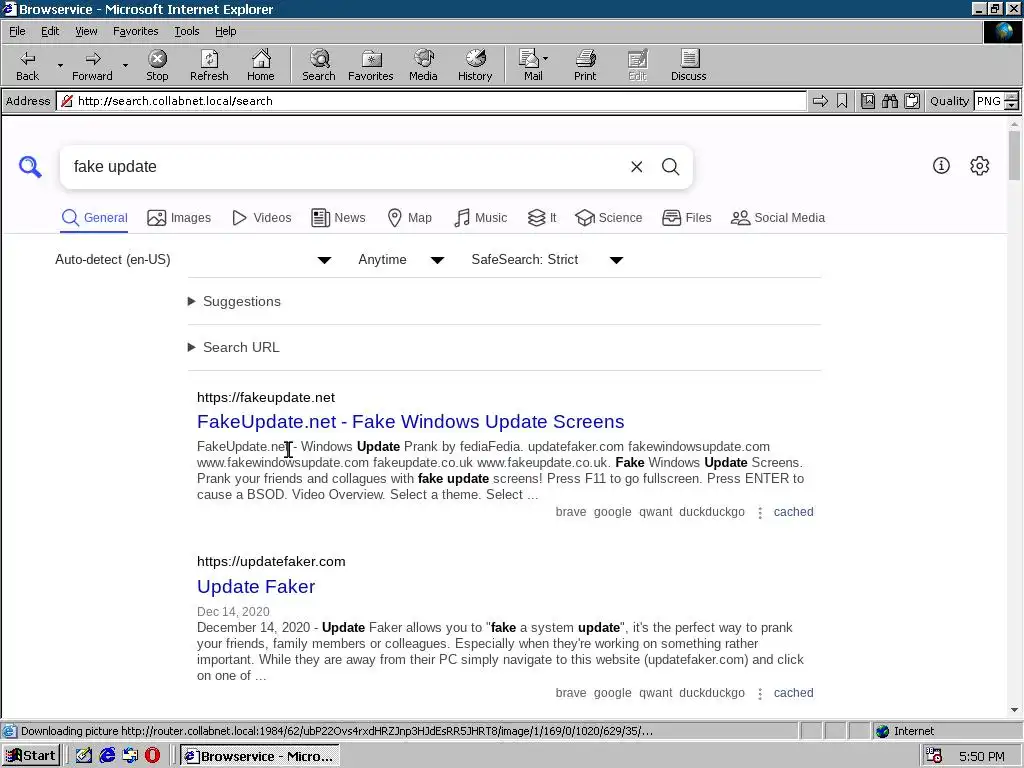Click the Go arrow next to address bar

(820, 101)
